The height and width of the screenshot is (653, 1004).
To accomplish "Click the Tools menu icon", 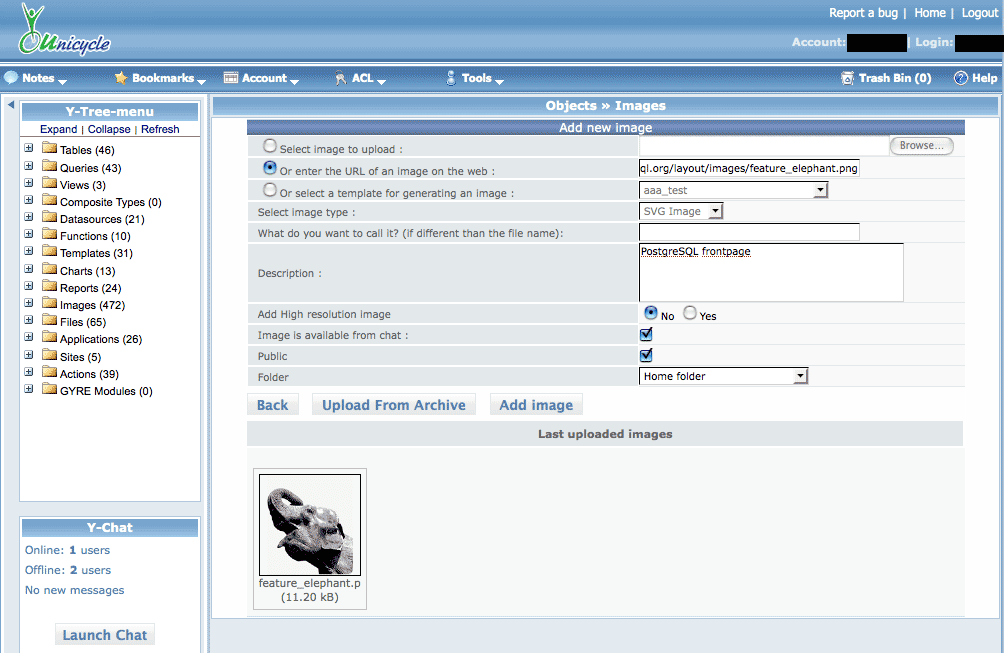I will point(451,78).
